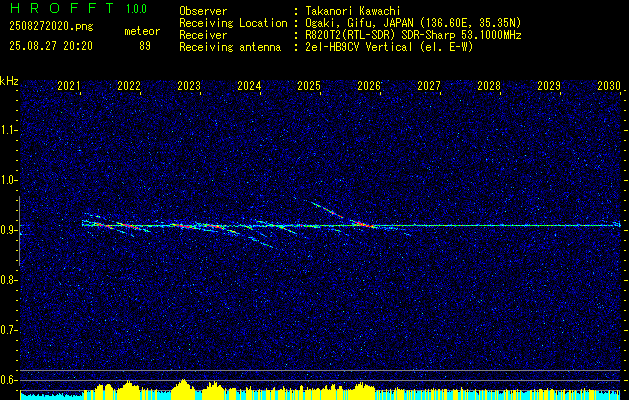Click the 2022 time axis label

click(x=129, y=86)
